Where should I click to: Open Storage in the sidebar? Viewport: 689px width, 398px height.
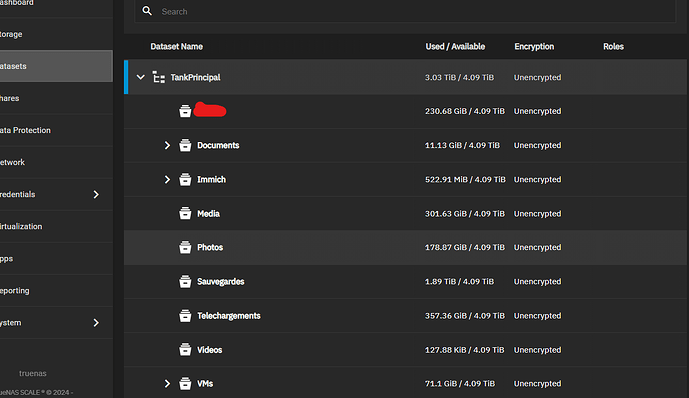point(56,34)
